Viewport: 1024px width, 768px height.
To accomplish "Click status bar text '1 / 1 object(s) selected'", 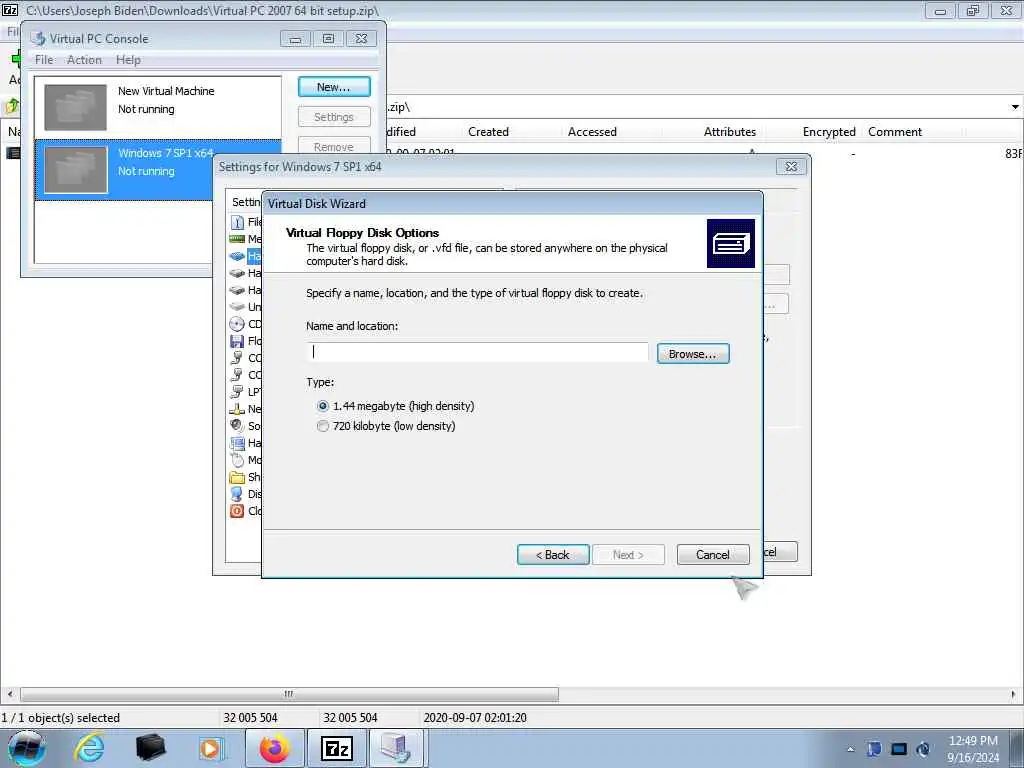I will click(61, 718).
